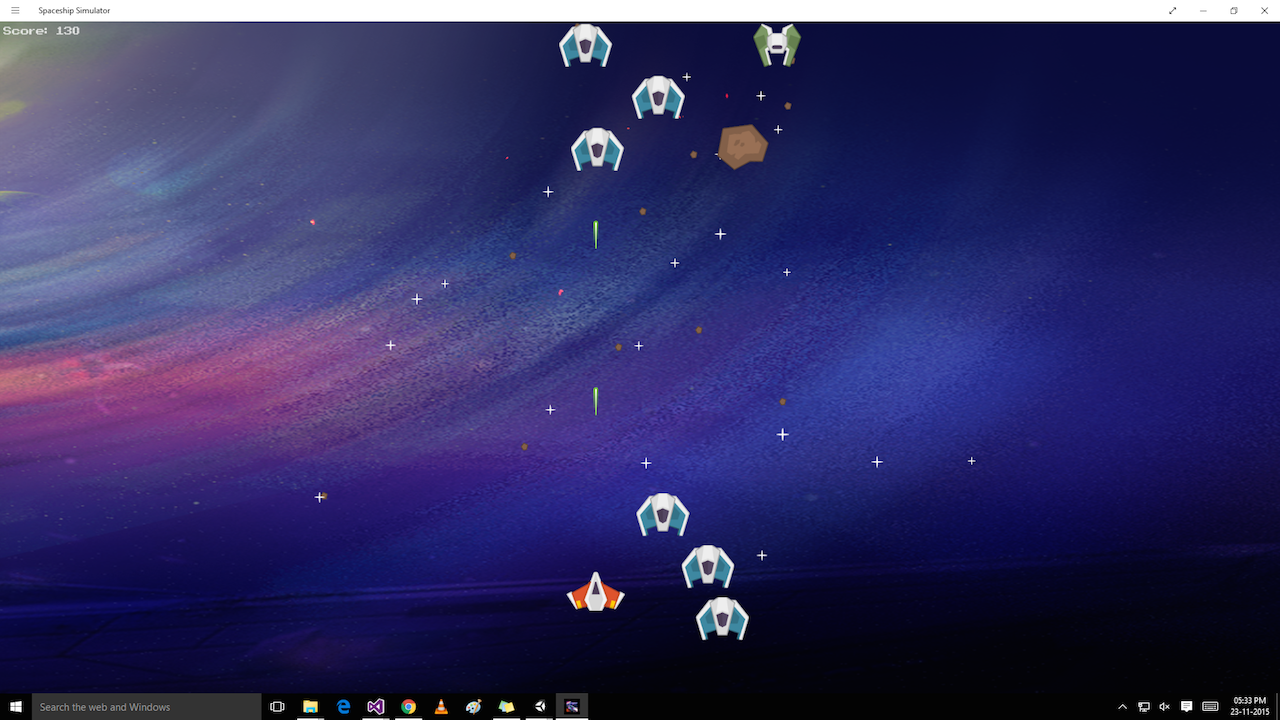This screenshot has height=720, width=1280.
Task: Open the hamburger menu in the title bar
Action: pyautogui.click(x=15, y=10)
